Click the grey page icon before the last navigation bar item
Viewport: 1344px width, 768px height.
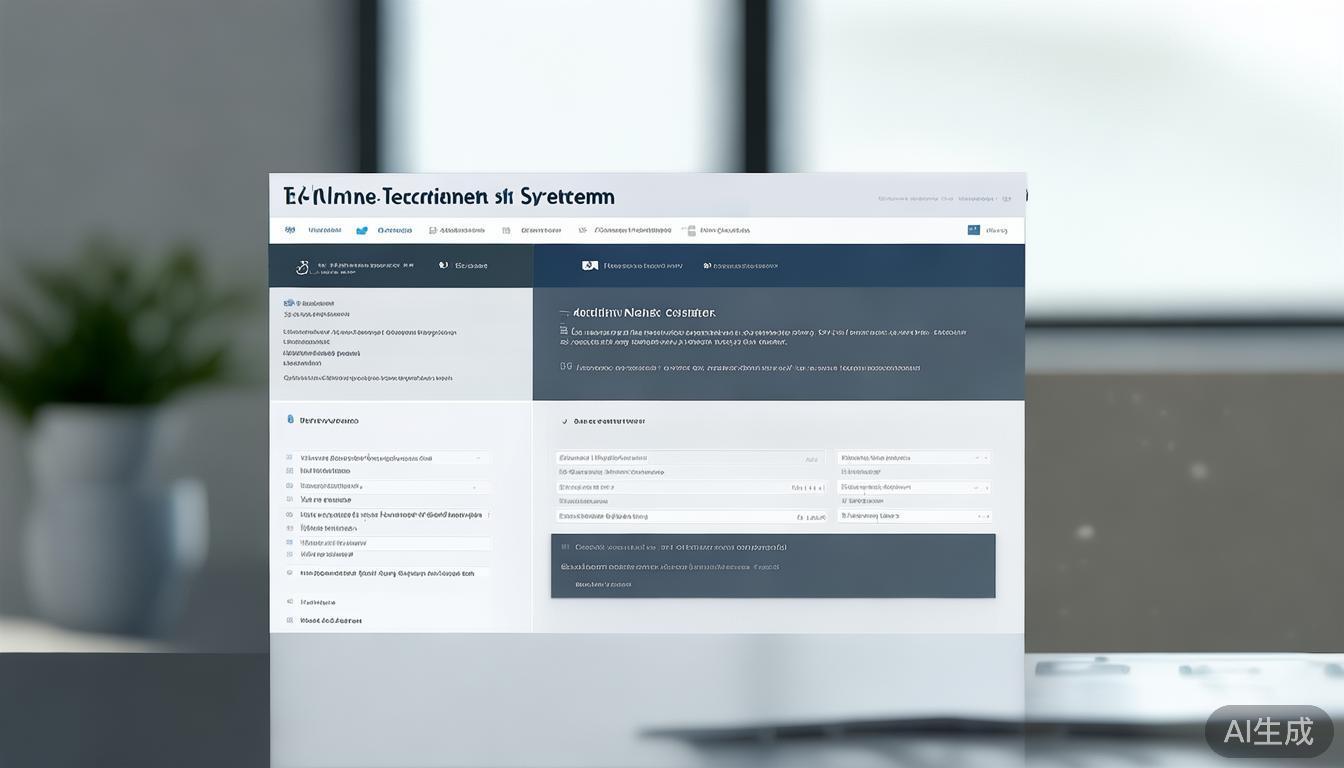688,230
